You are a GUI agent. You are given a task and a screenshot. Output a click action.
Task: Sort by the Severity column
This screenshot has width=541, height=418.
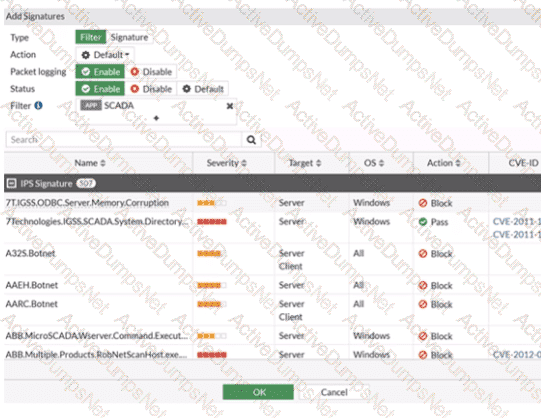(227, 163)
